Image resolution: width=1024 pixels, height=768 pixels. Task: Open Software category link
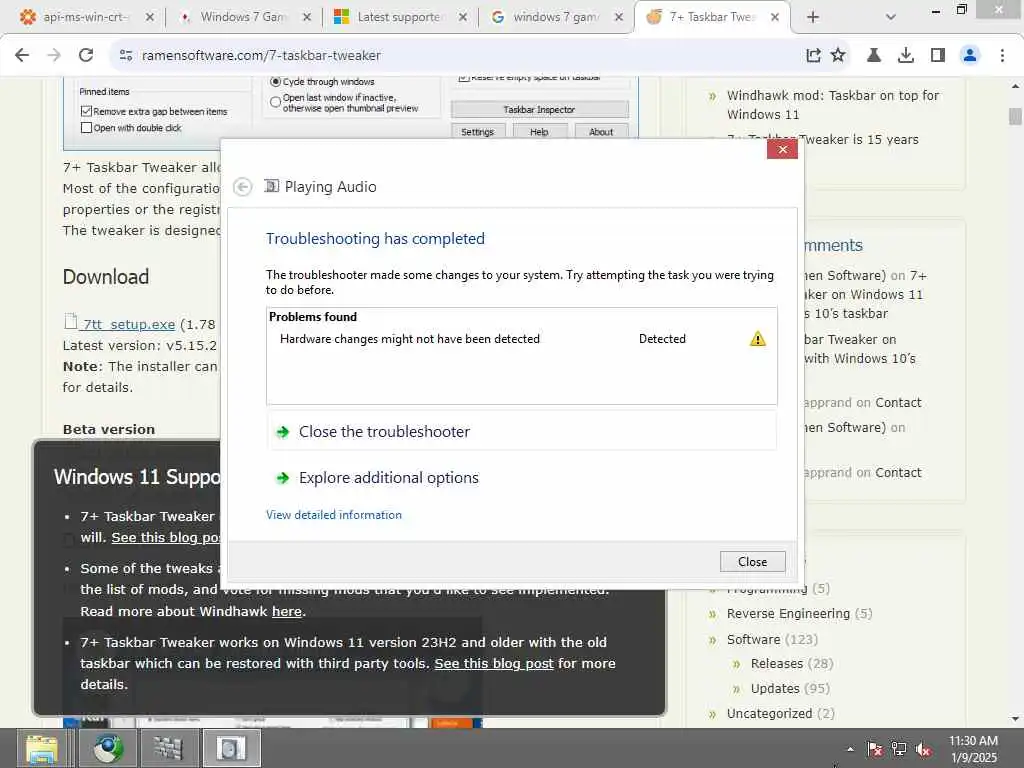coord(753,639)
